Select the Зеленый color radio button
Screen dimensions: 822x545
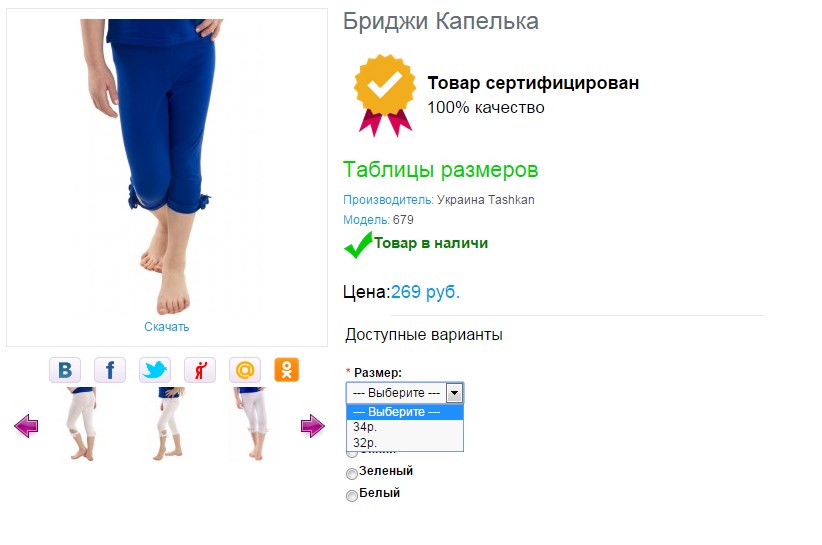(x=352, y=474)
